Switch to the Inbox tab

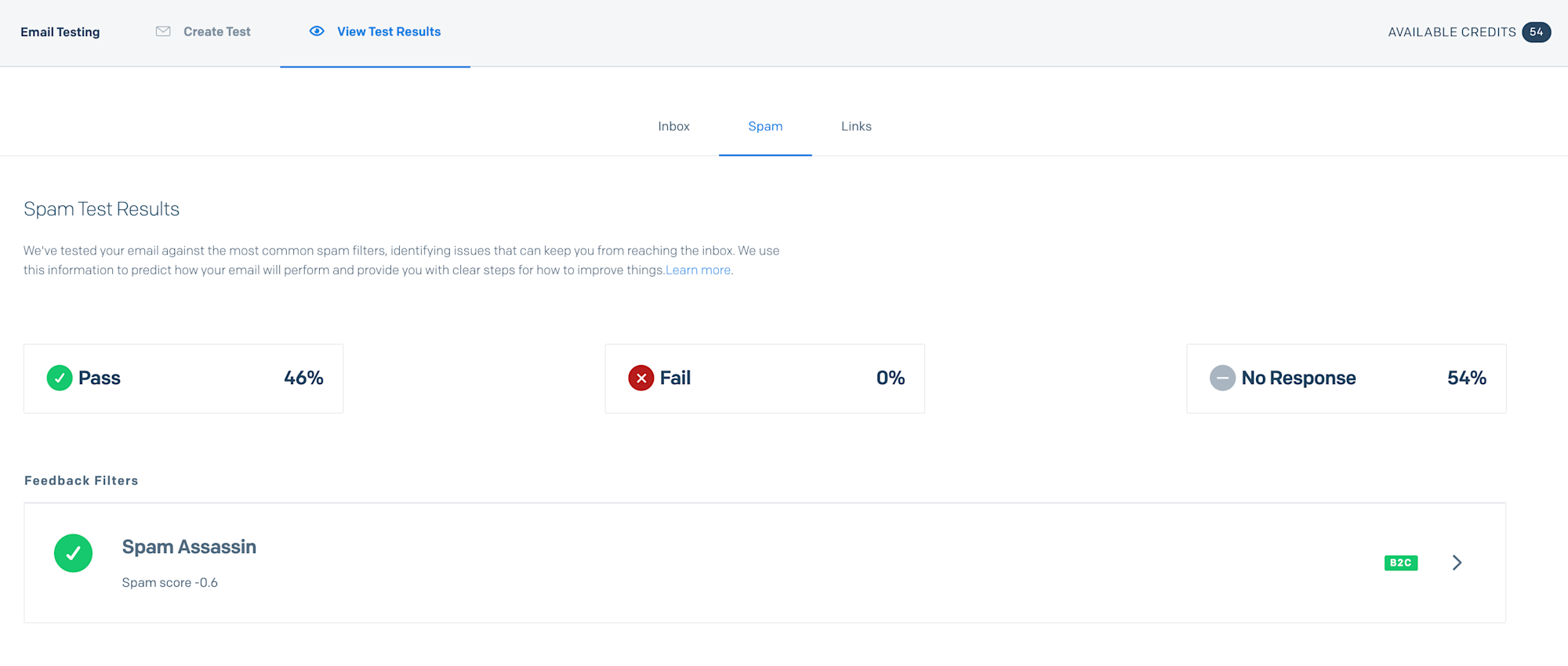click(673, 126)
